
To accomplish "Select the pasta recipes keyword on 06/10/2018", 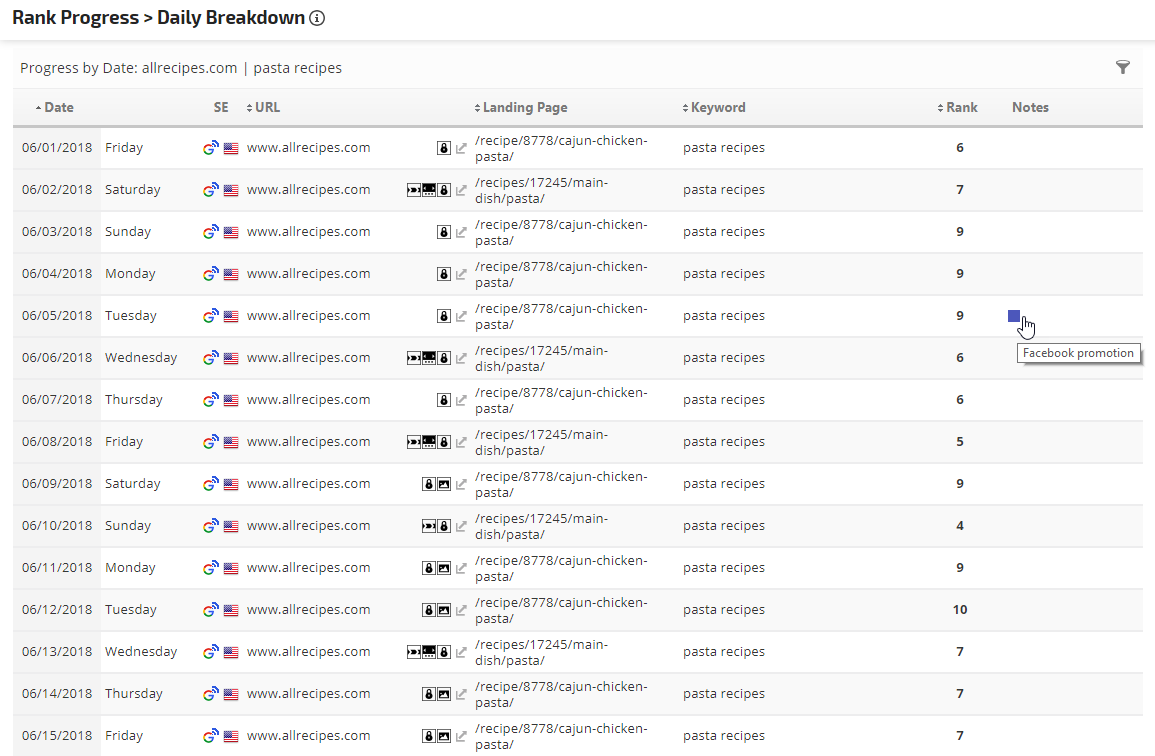I will (x=724, y=526).
